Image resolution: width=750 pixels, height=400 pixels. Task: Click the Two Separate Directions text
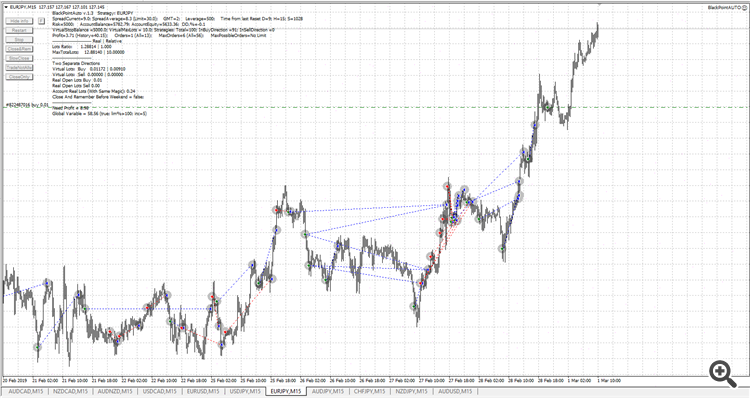pos(76,63)
